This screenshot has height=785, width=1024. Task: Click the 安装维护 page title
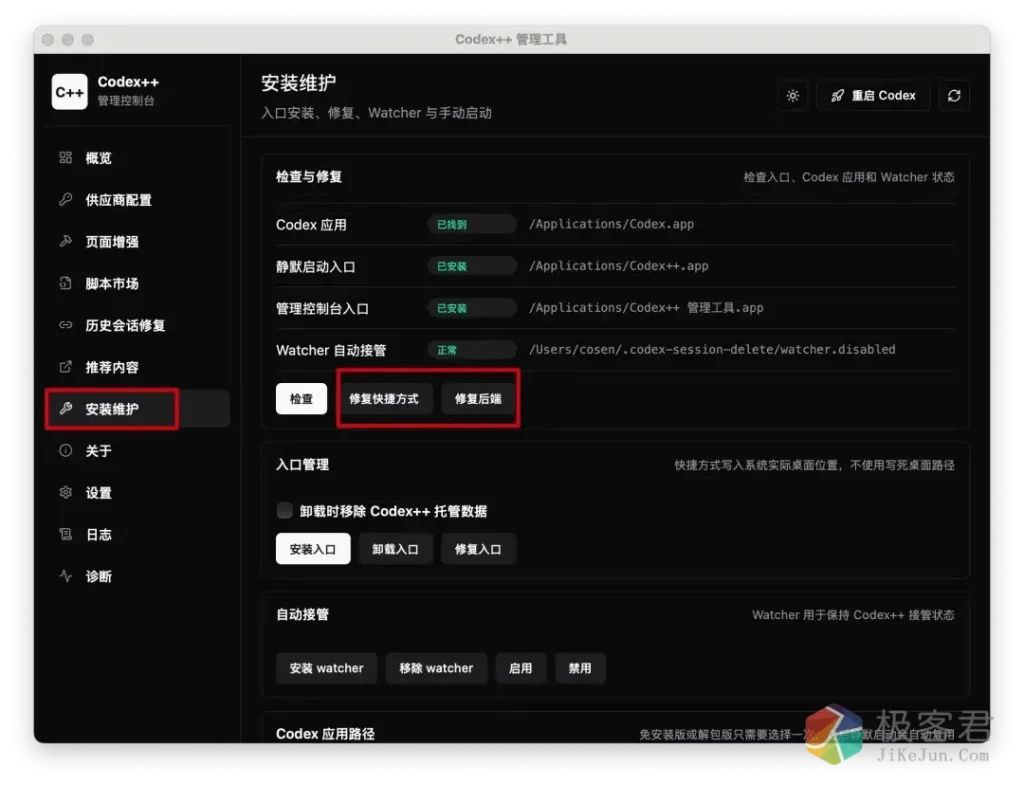pos(298,83)
